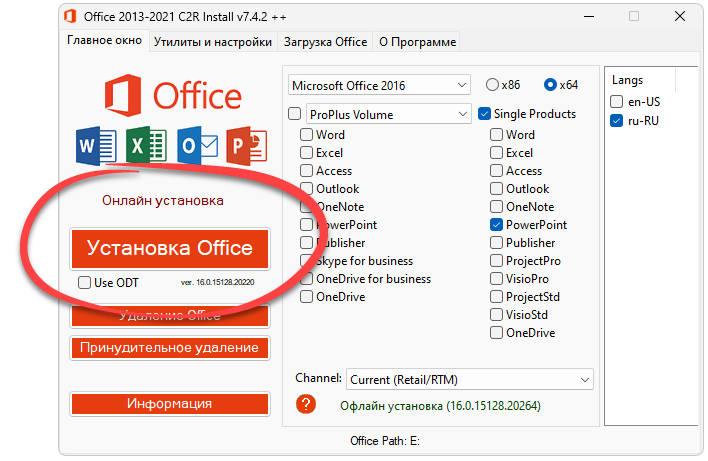
Task: Check OneNote under Single Products
Action: (496, 207)
